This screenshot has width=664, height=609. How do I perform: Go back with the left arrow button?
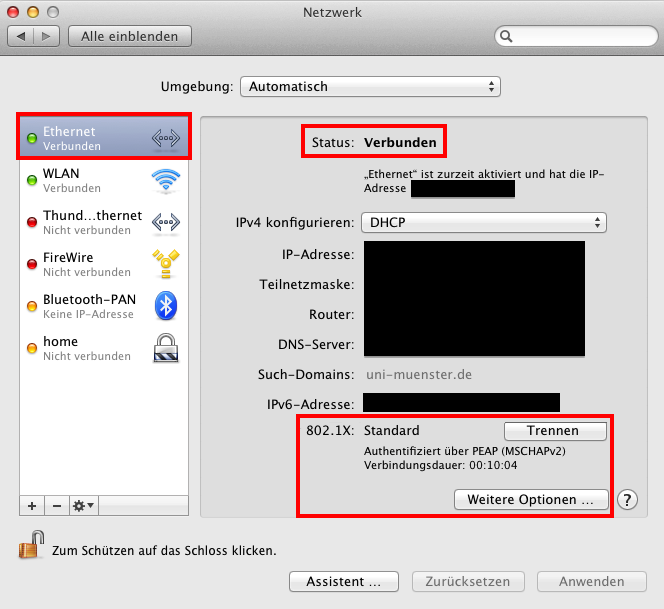coord(22,36)
